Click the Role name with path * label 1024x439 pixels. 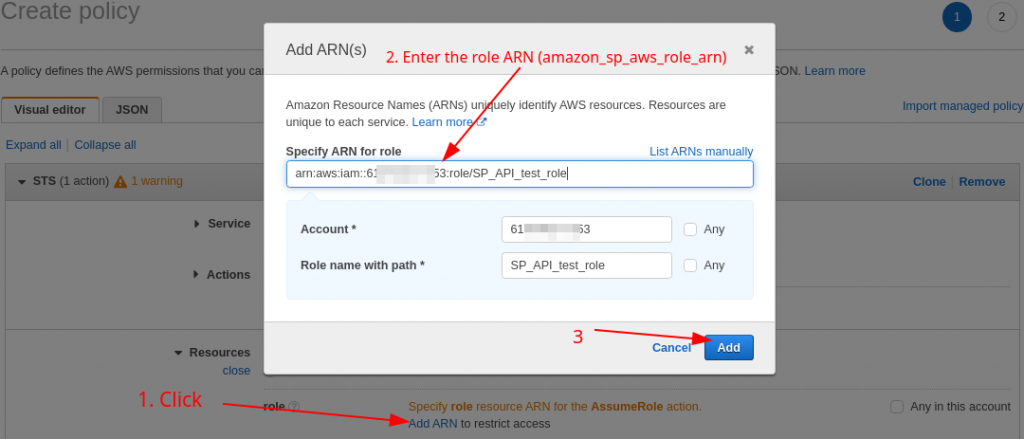pos(363,265)
